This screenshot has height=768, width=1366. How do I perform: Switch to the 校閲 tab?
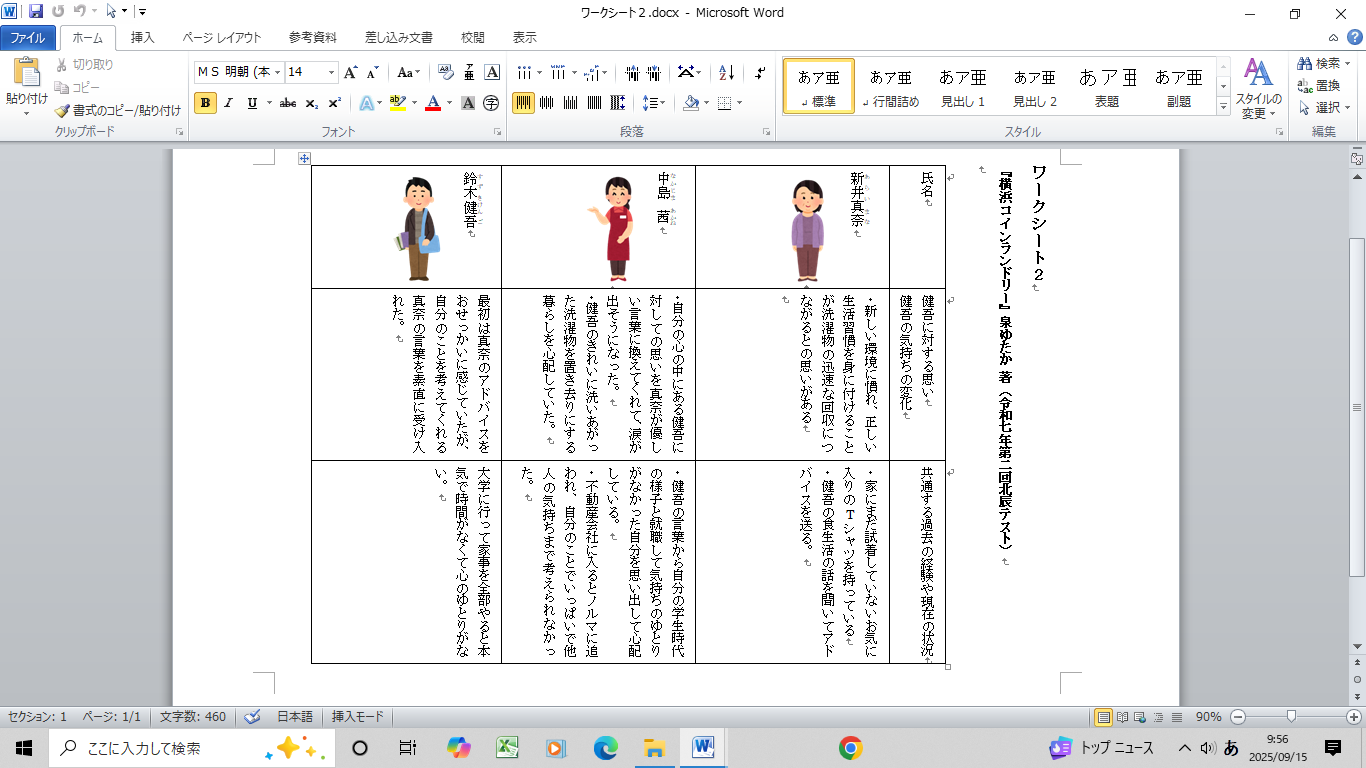pyautogui.click(x=473, y=38)
